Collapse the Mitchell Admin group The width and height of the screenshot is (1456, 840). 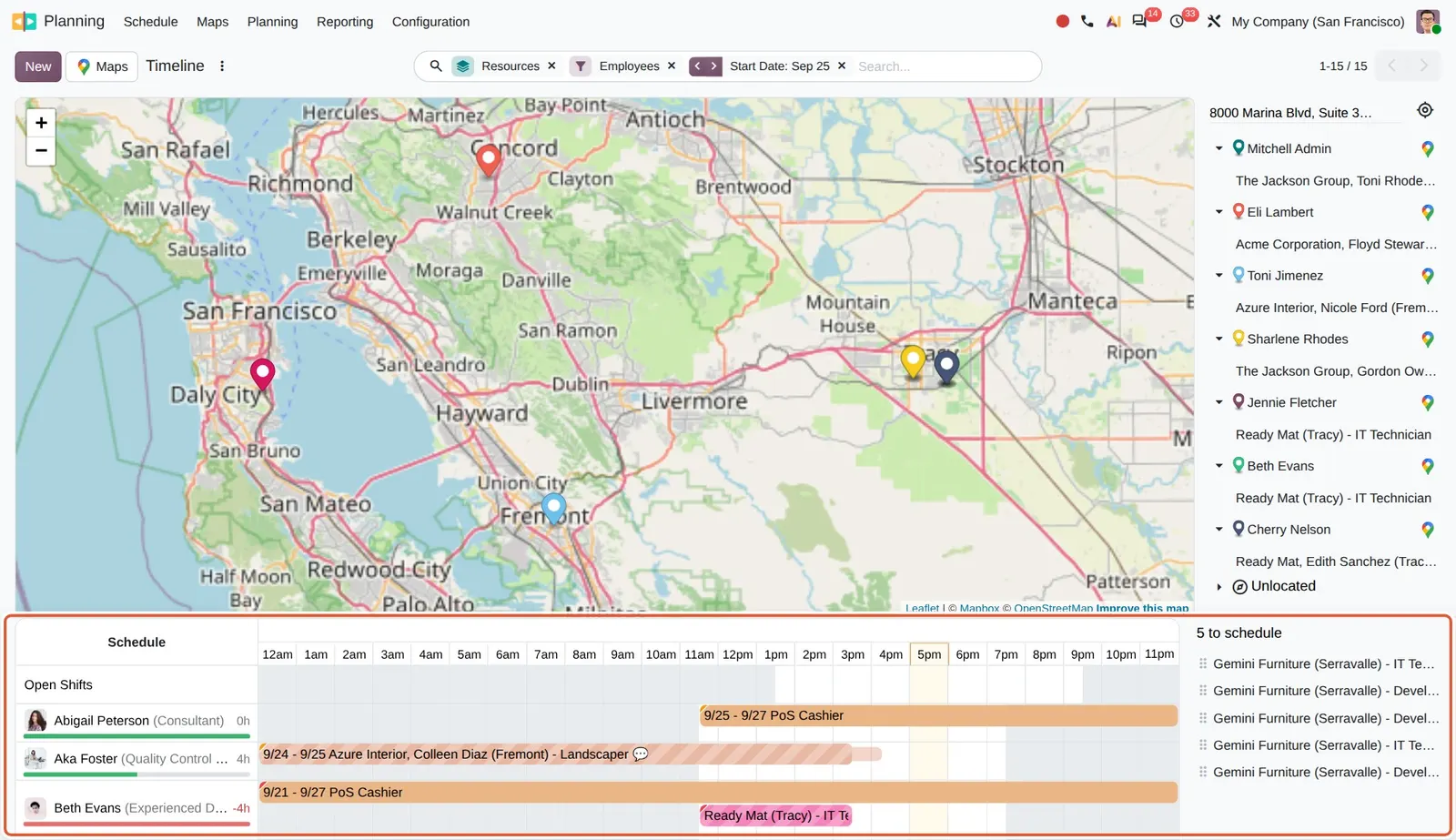[1219, 148]
